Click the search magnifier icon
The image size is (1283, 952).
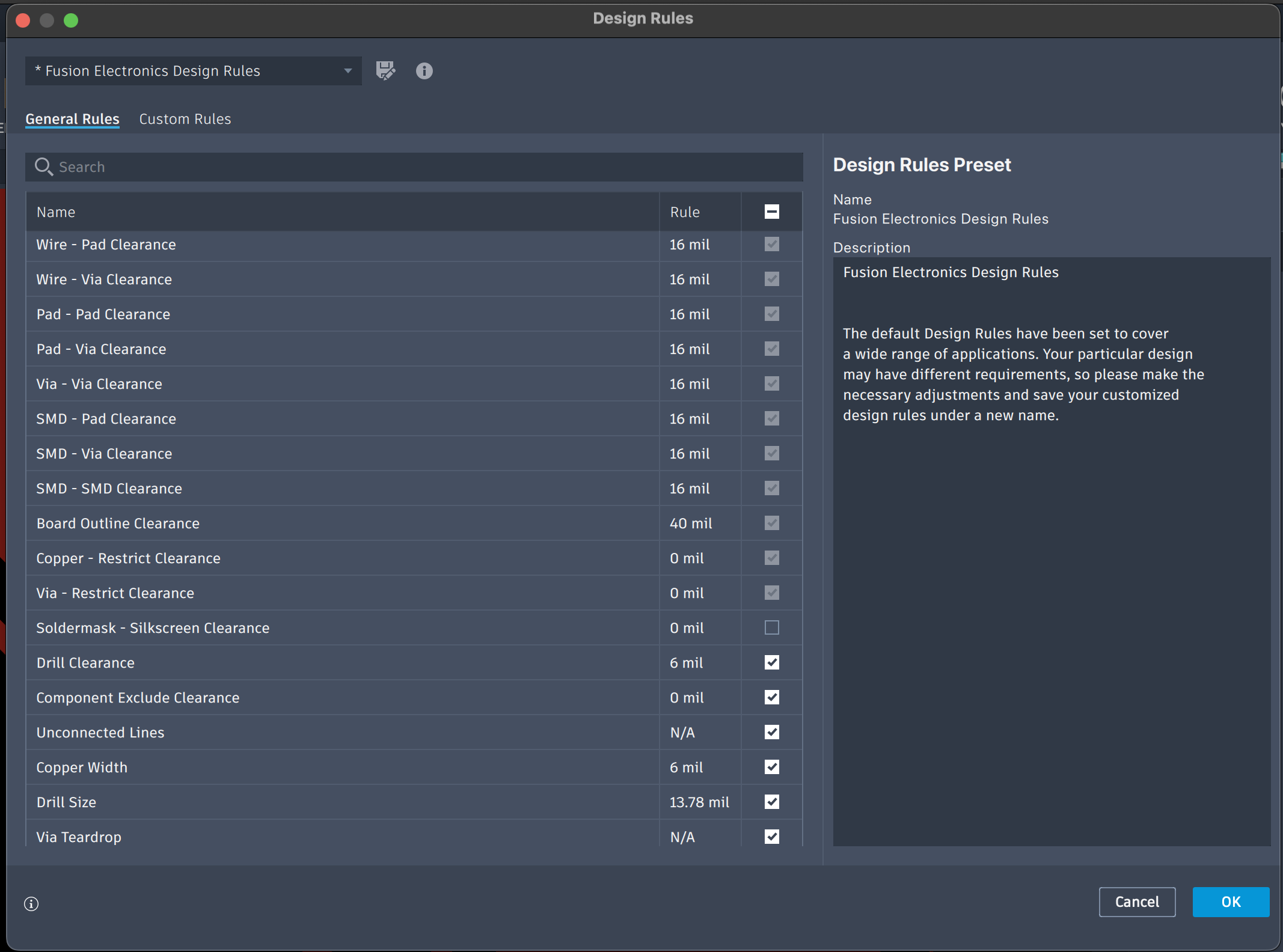click(43, 166)
